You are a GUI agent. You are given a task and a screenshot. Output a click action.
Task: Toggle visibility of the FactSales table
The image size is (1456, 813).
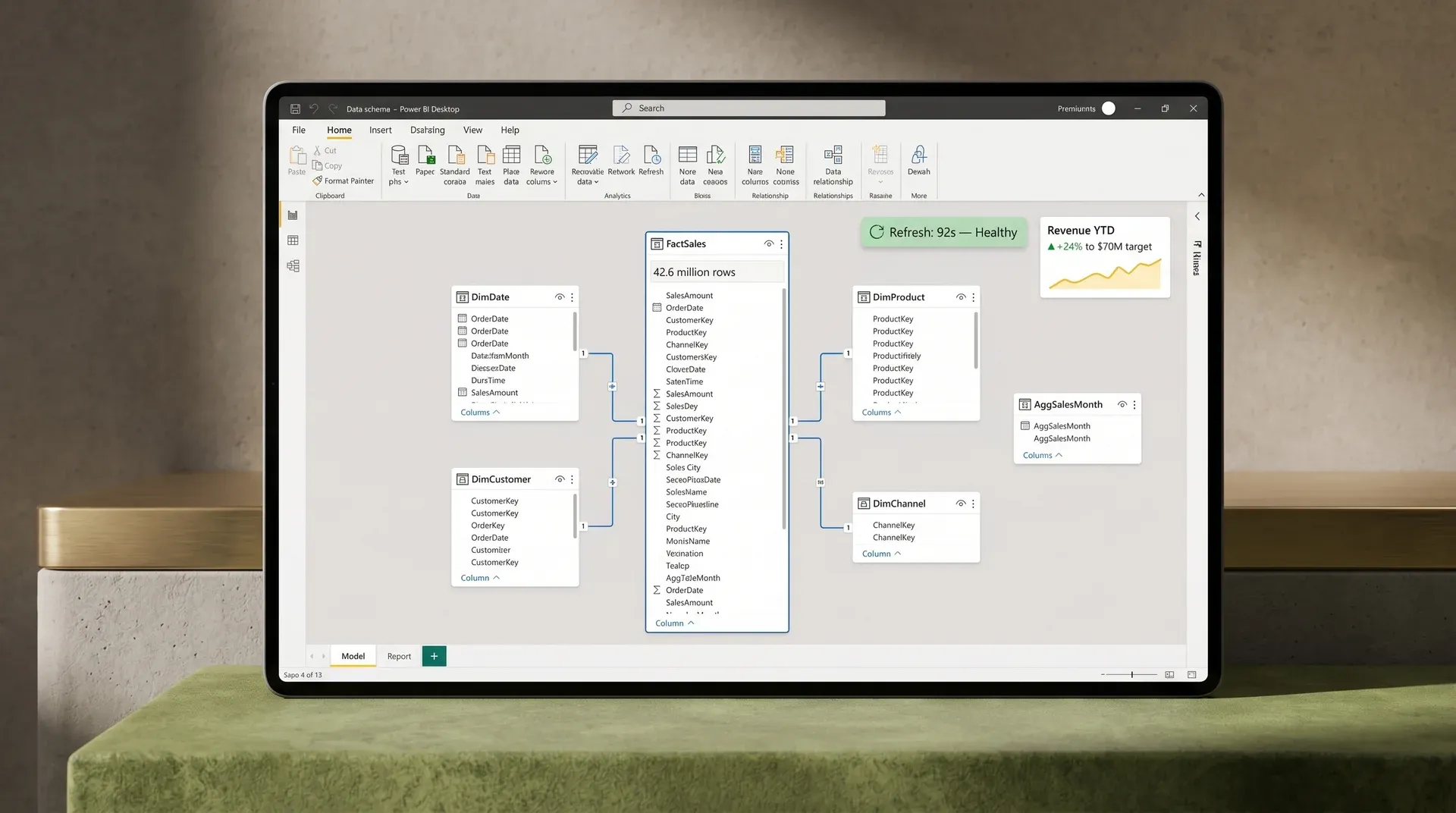coord(769,244)
